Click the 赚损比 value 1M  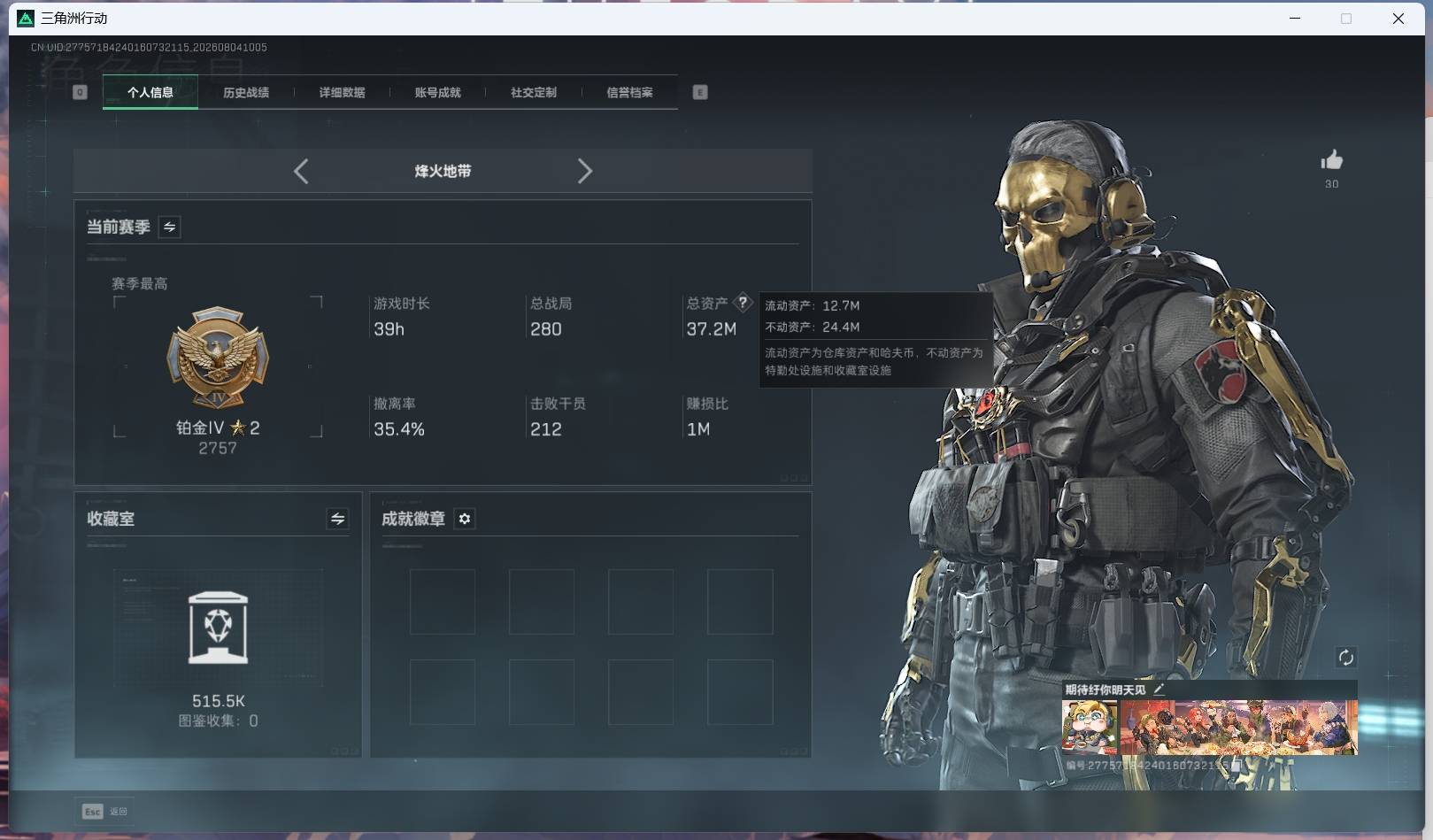pyautogui.click(x=698, y=429)
